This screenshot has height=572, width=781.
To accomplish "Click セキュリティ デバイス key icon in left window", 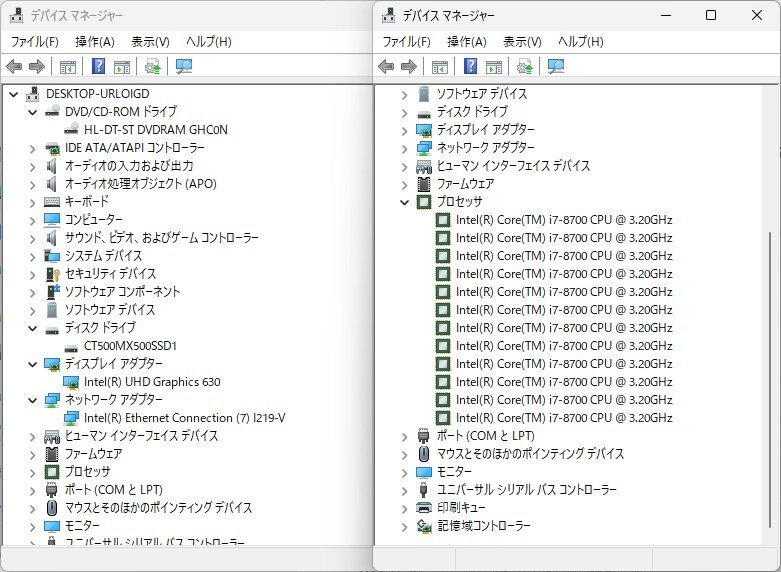I will 52,274.
